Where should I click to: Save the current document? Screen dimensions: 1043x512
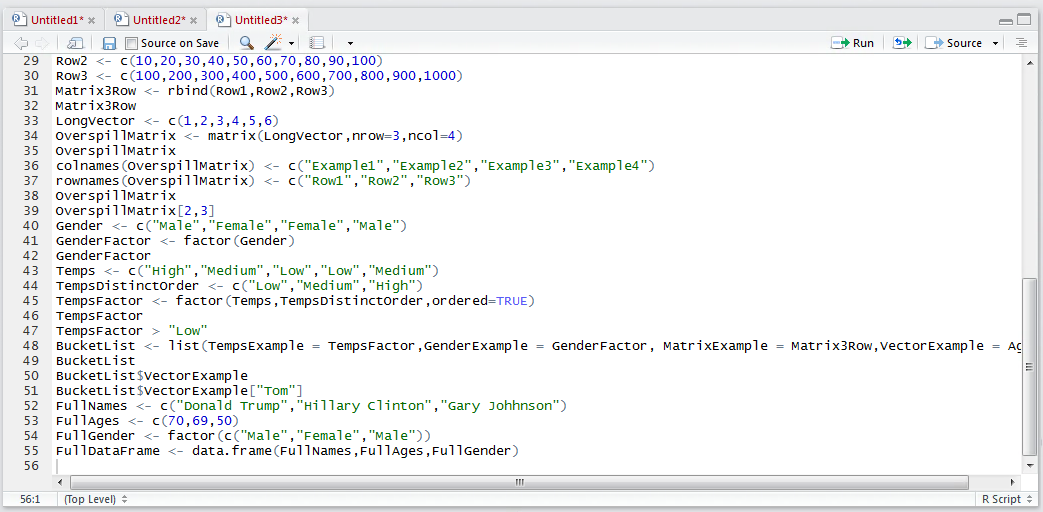point(109,43)
